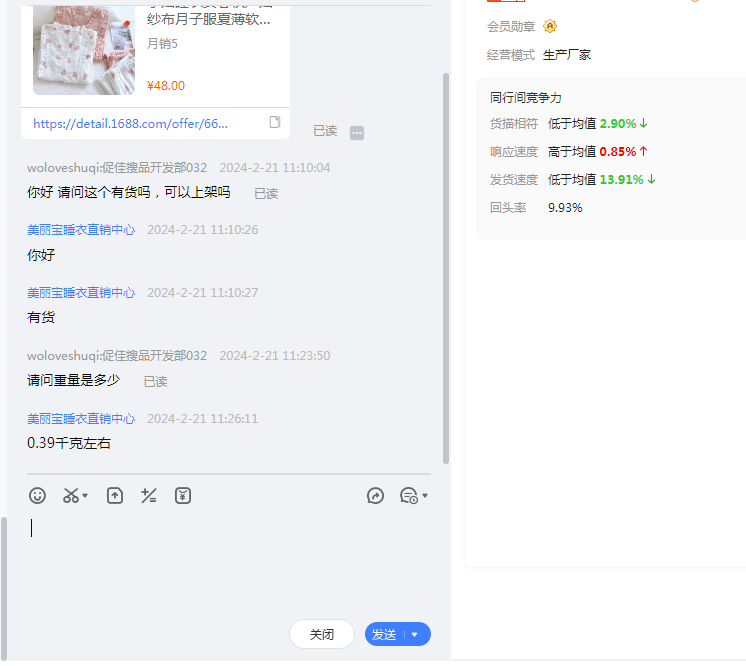Click the upload file icon

(115, 495)
